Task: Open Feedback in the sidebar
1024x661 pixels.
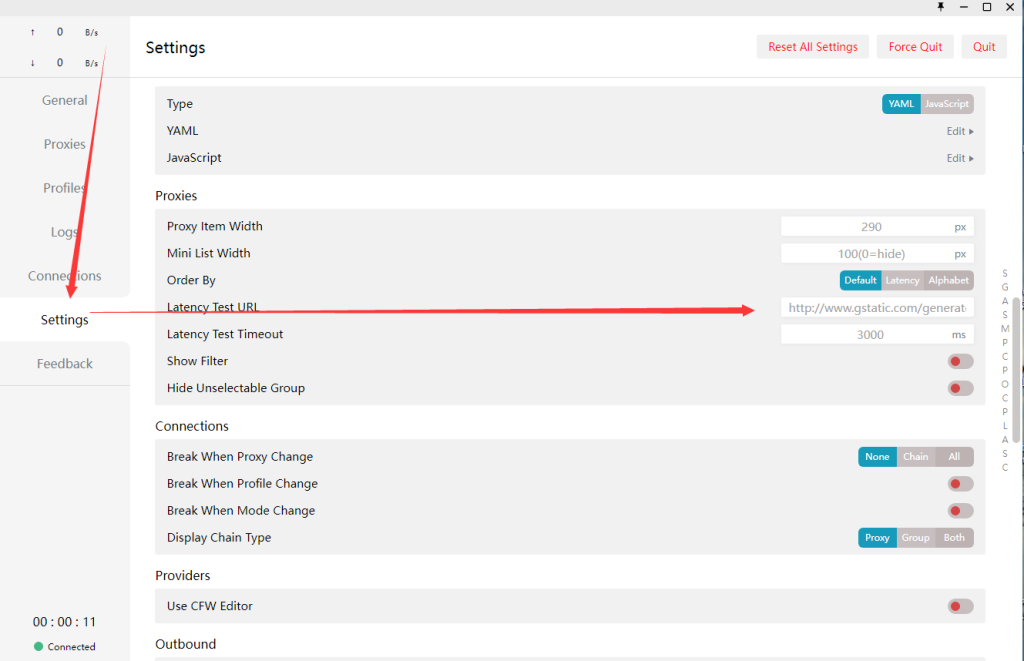Action: point(65,363)
